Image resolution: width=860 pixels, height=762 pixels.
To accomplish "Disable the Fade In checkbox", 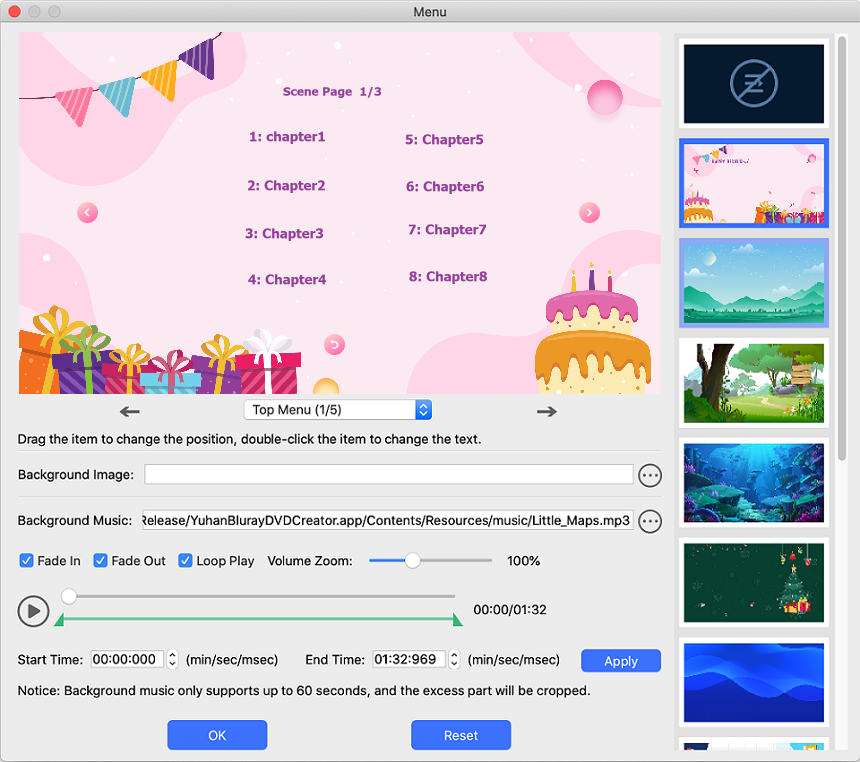I will tap(27, 561).
